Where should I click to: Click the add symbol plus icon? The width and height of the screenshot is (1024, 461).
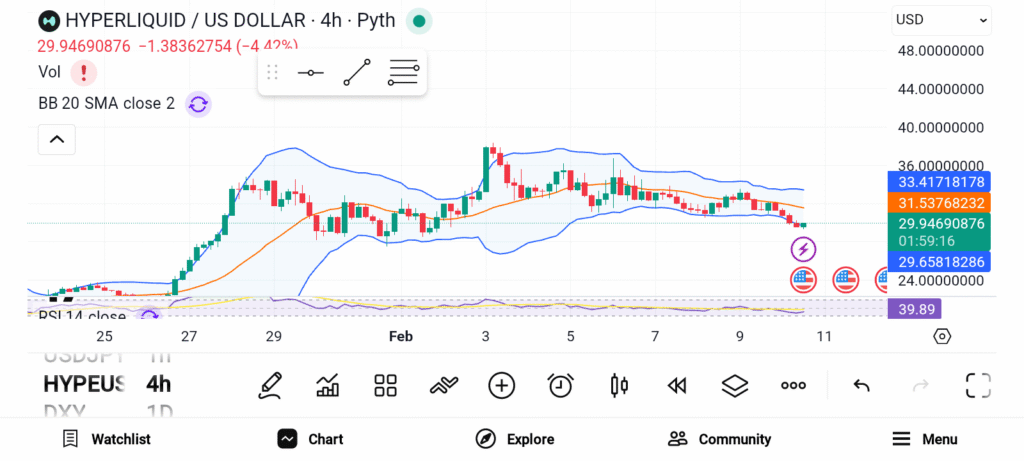(x=501, y=386)
